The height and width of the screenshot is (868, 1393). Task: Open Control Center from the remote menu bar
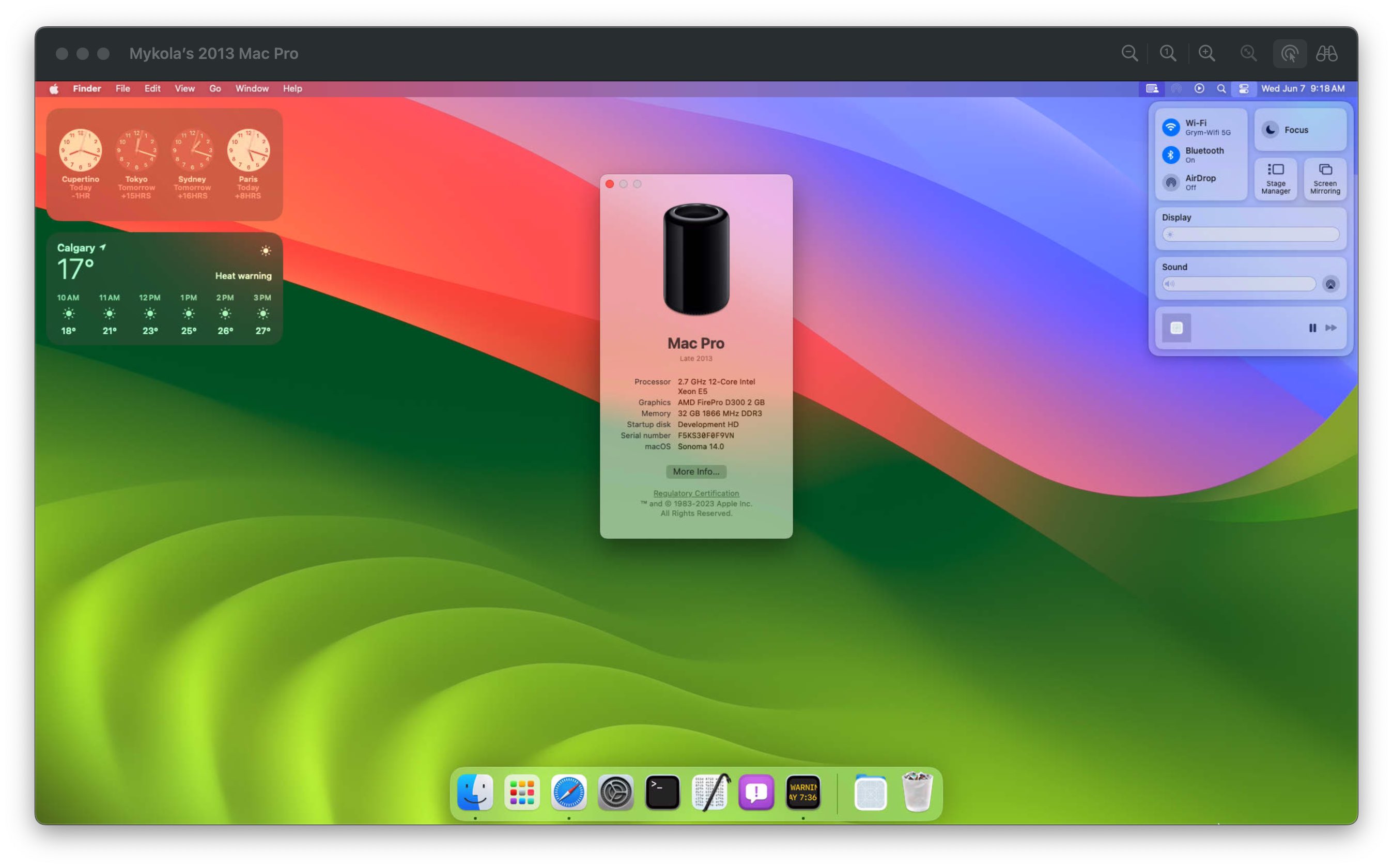(1244, 88)
